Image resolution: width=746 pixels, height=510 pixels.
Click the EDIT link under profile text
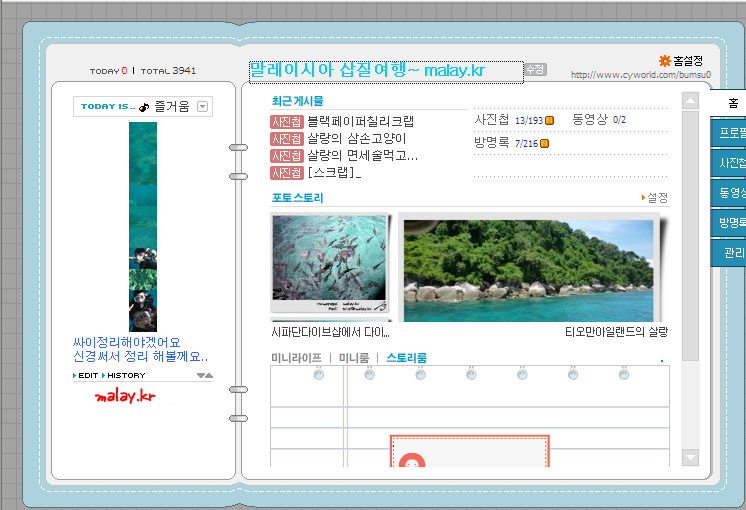pos(86,375)
